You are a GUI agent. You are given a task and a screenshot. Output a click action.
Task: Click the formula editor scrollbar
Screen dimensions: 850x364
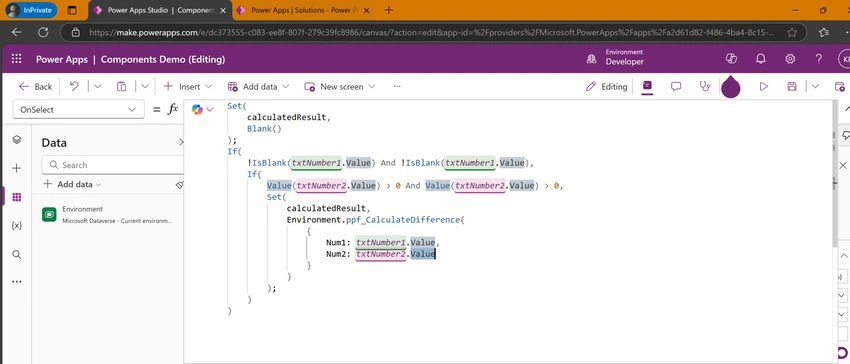[x=834, y=174]
